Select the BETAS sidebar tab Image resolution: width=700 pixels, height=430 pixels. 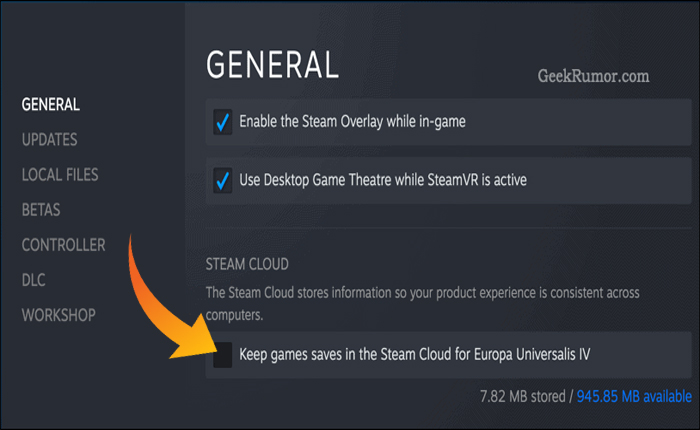[41, 210]
